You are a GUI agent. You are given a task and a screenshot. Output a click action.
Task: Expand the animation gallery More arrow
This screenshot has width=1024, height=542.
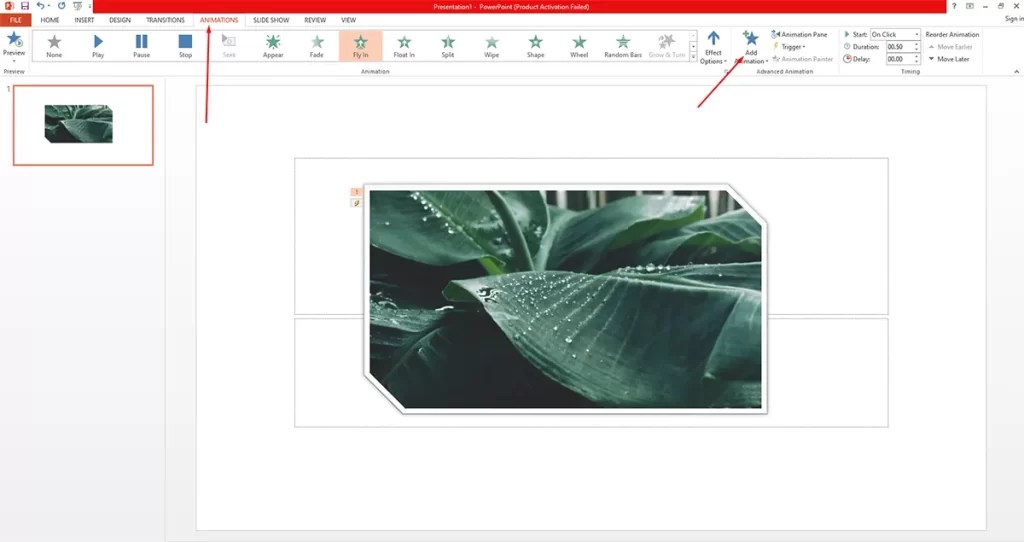(x=693, y=57)
